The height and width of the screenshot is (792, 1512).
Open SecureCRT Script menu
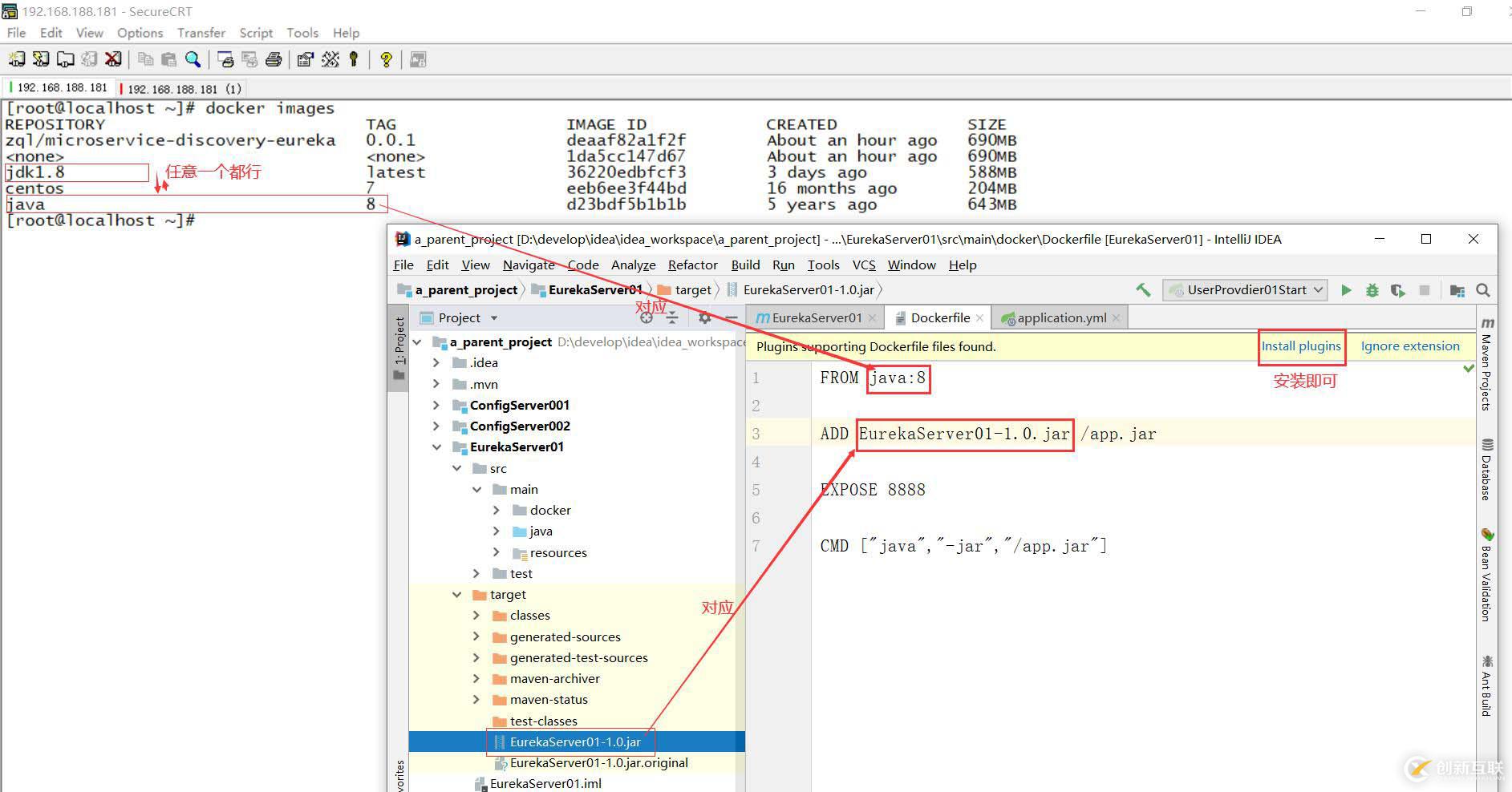[256, 33]
